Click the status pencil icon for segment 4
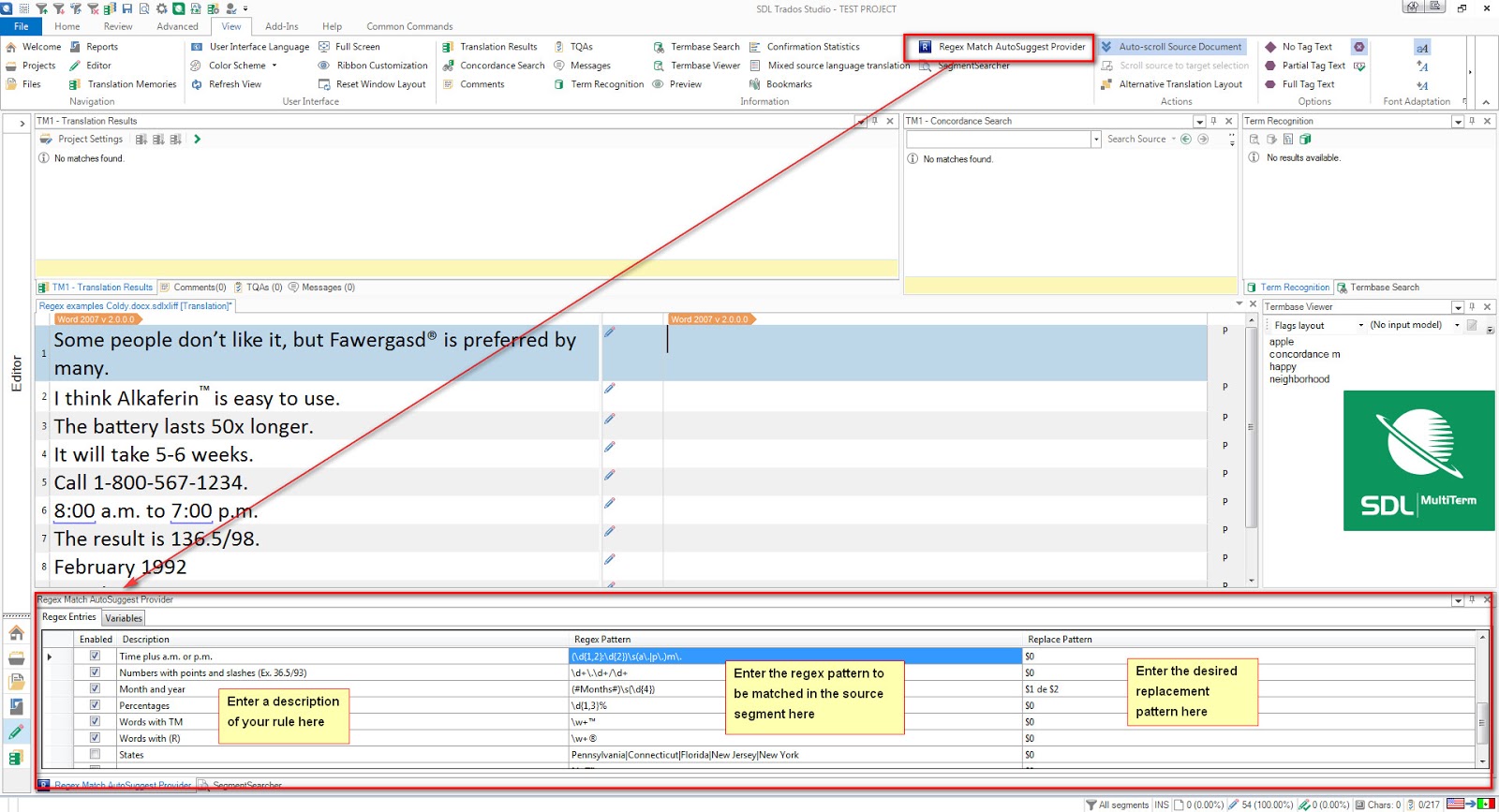This screenshot has height=812, width=1499. point(610,447)
